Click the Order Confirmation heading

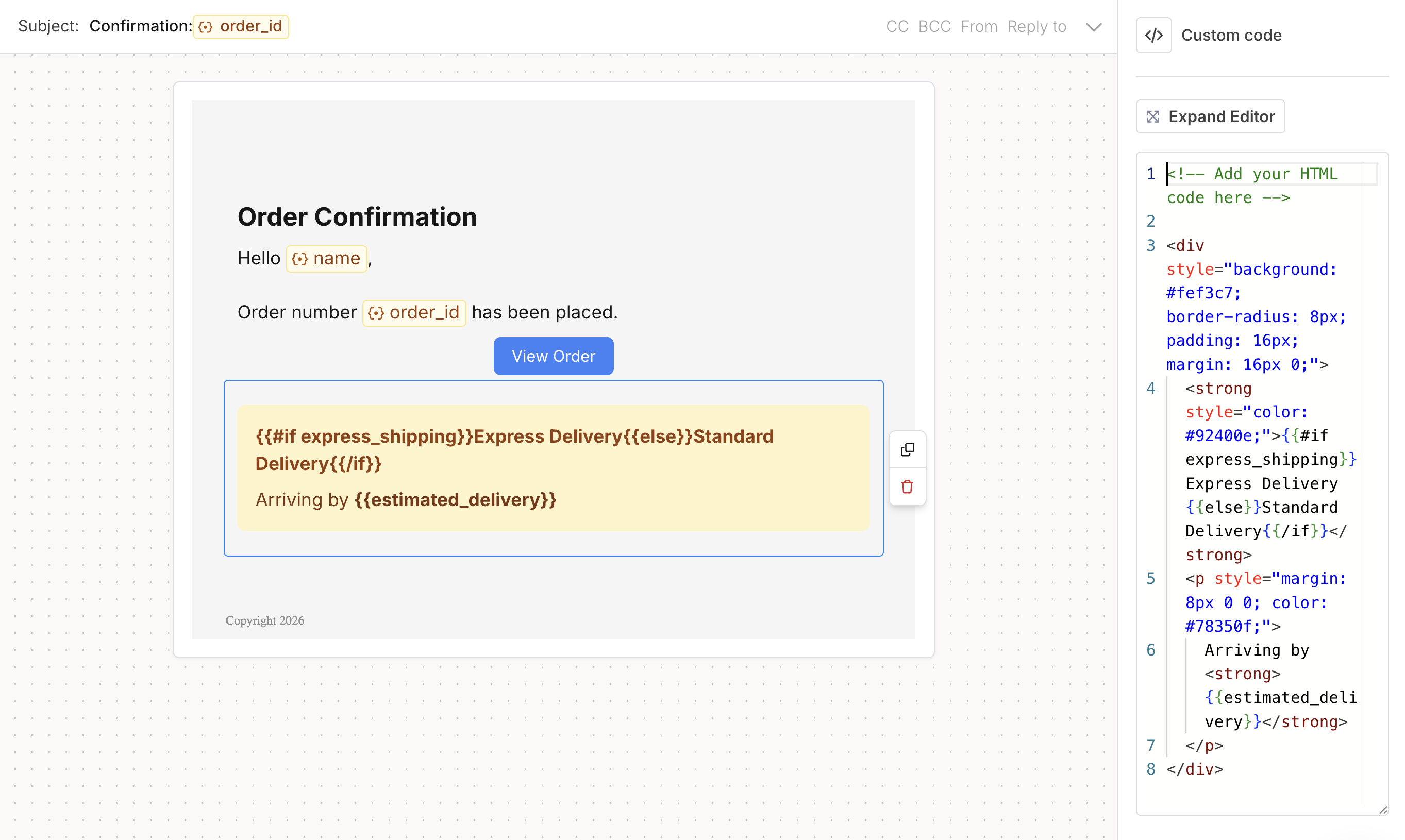pos(357,217)
